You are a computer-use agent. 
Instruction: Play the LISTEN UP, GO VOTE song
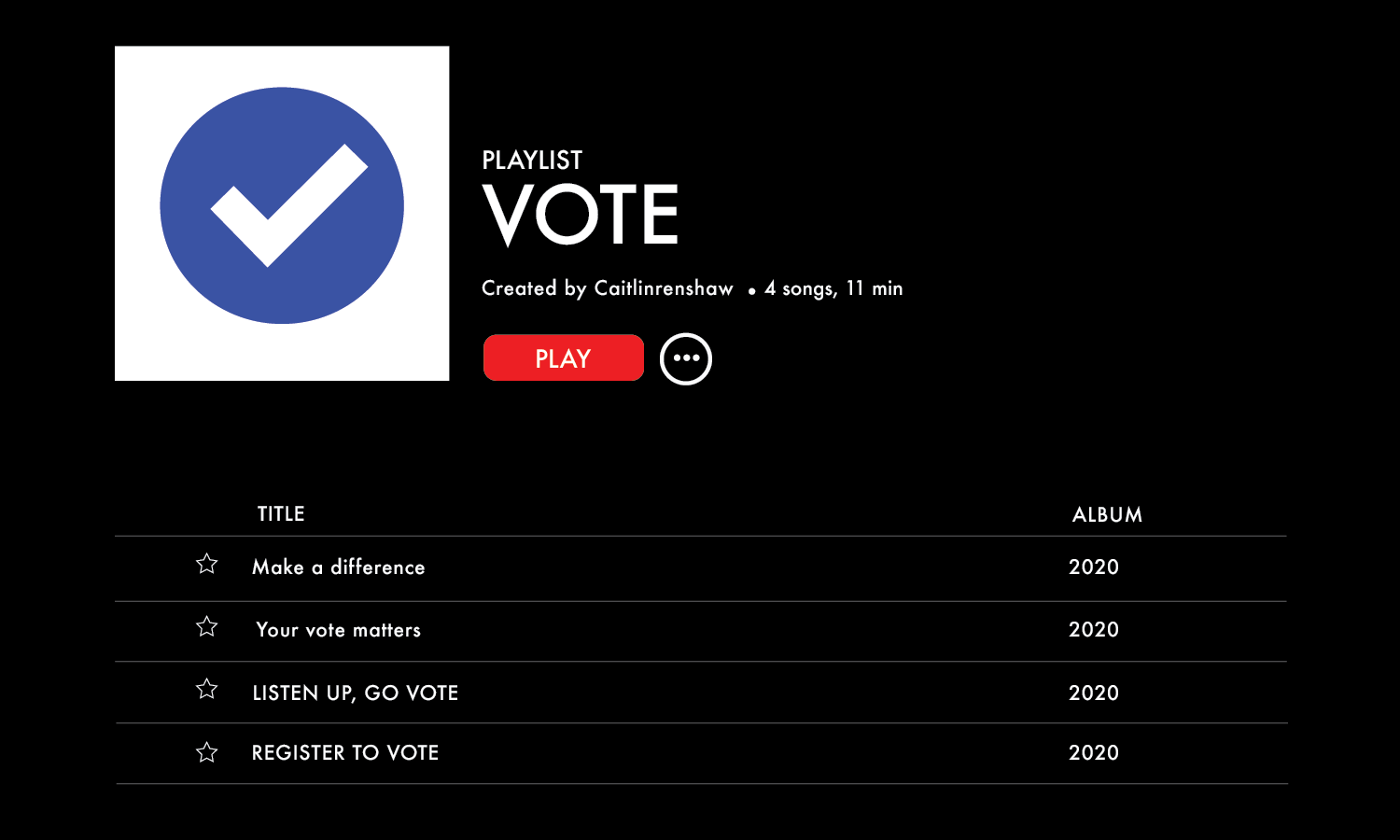click(701, 693)
